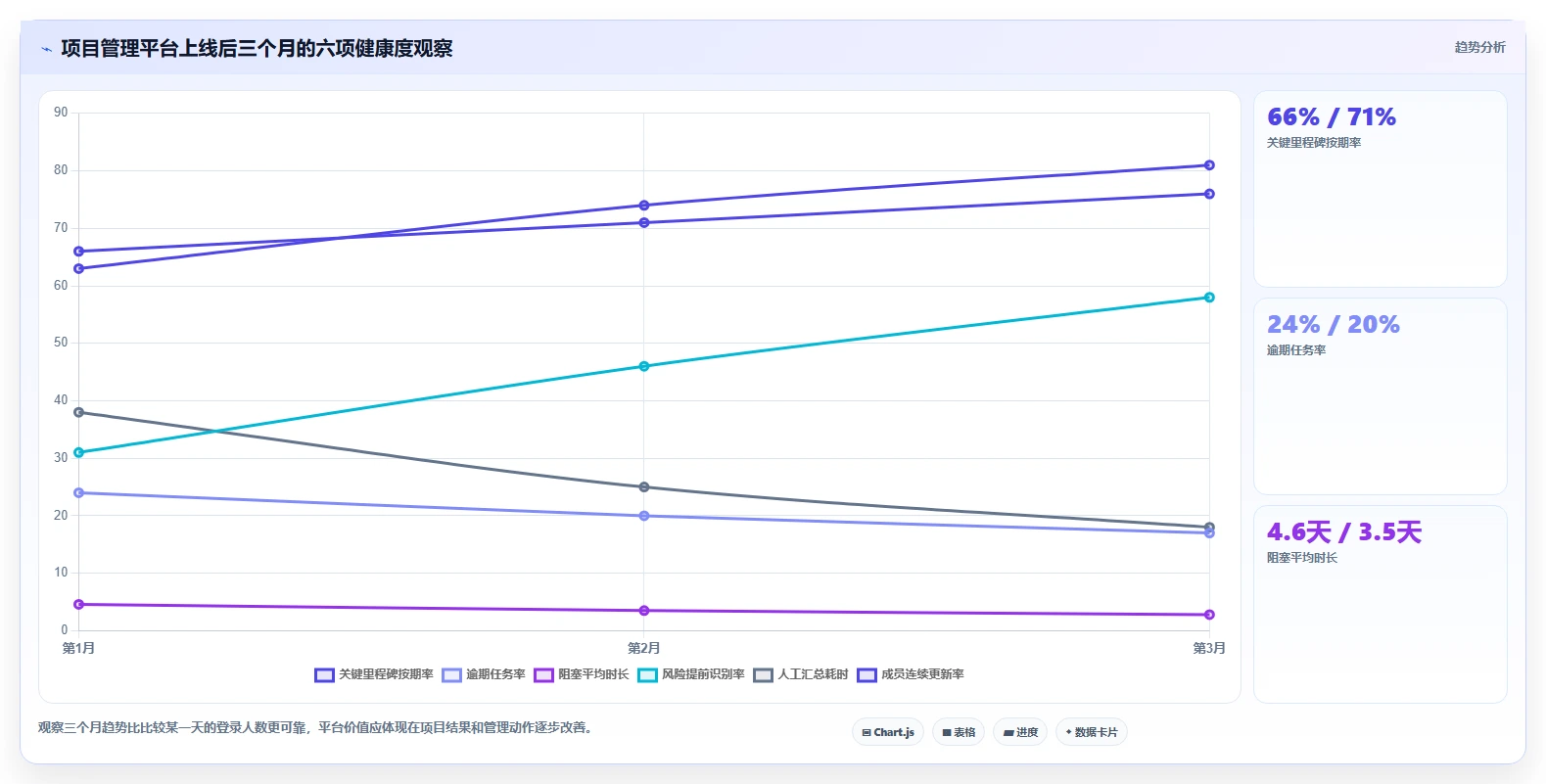This screenshot has width=1546, height=784.
Task: Click the 进度 chip in the footer
Action: coord(1020,732)
